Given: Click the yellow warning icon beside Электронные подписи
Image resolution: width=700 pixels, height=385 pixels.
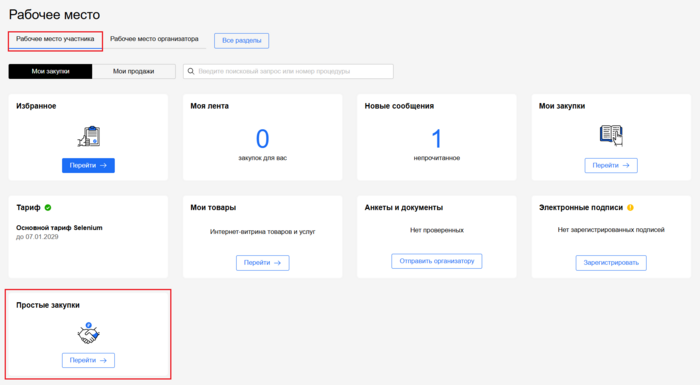Looking at the screenshot, I should point(630,207).
